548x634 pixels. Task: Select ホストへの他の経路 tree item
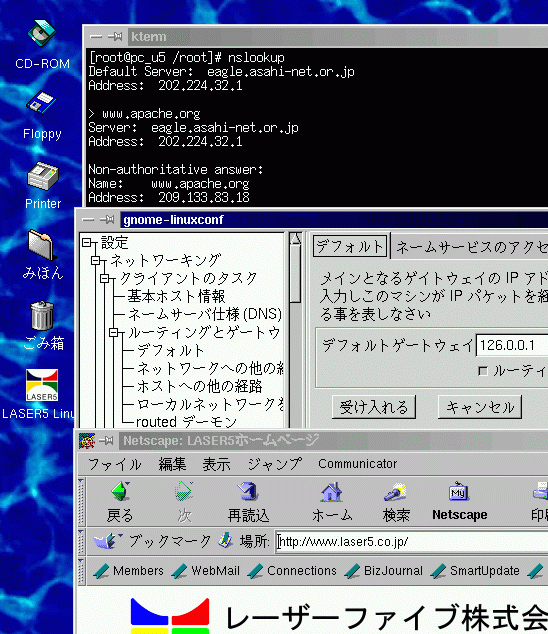(x=199, y=386)
